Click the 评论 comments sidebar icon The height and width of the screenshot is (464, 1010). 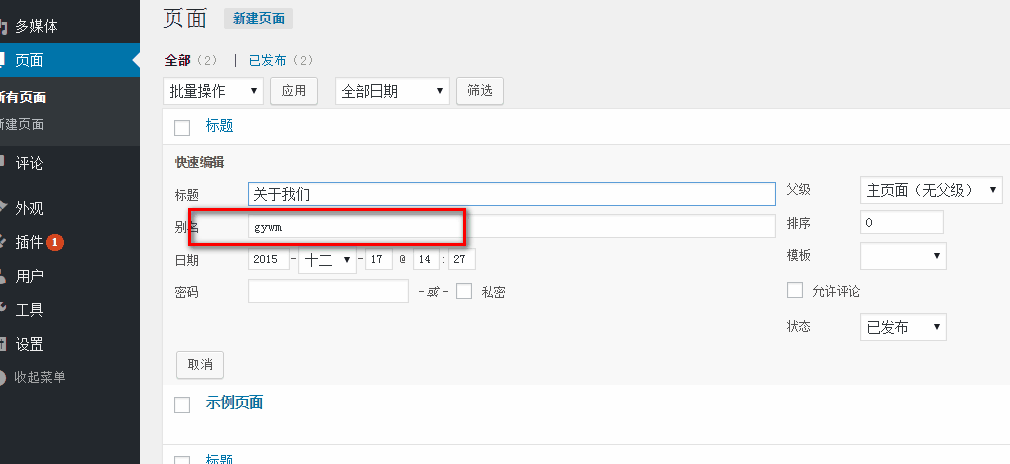[3, 163]
